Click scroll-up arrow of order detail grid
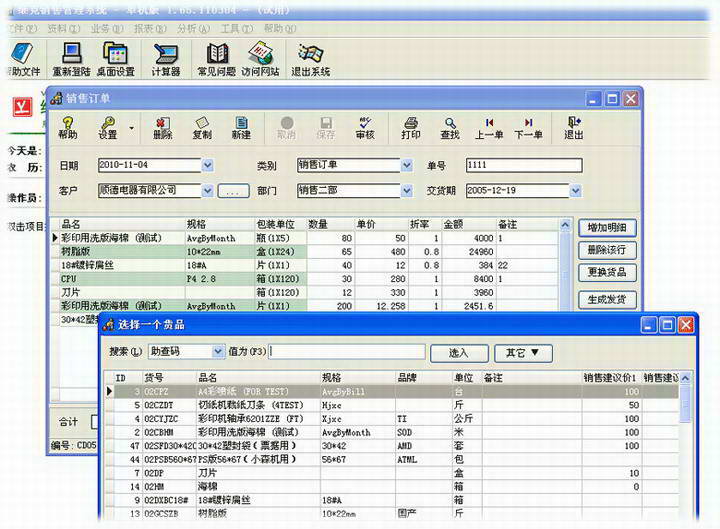This screenshot has width=720, height=529. 565,225
